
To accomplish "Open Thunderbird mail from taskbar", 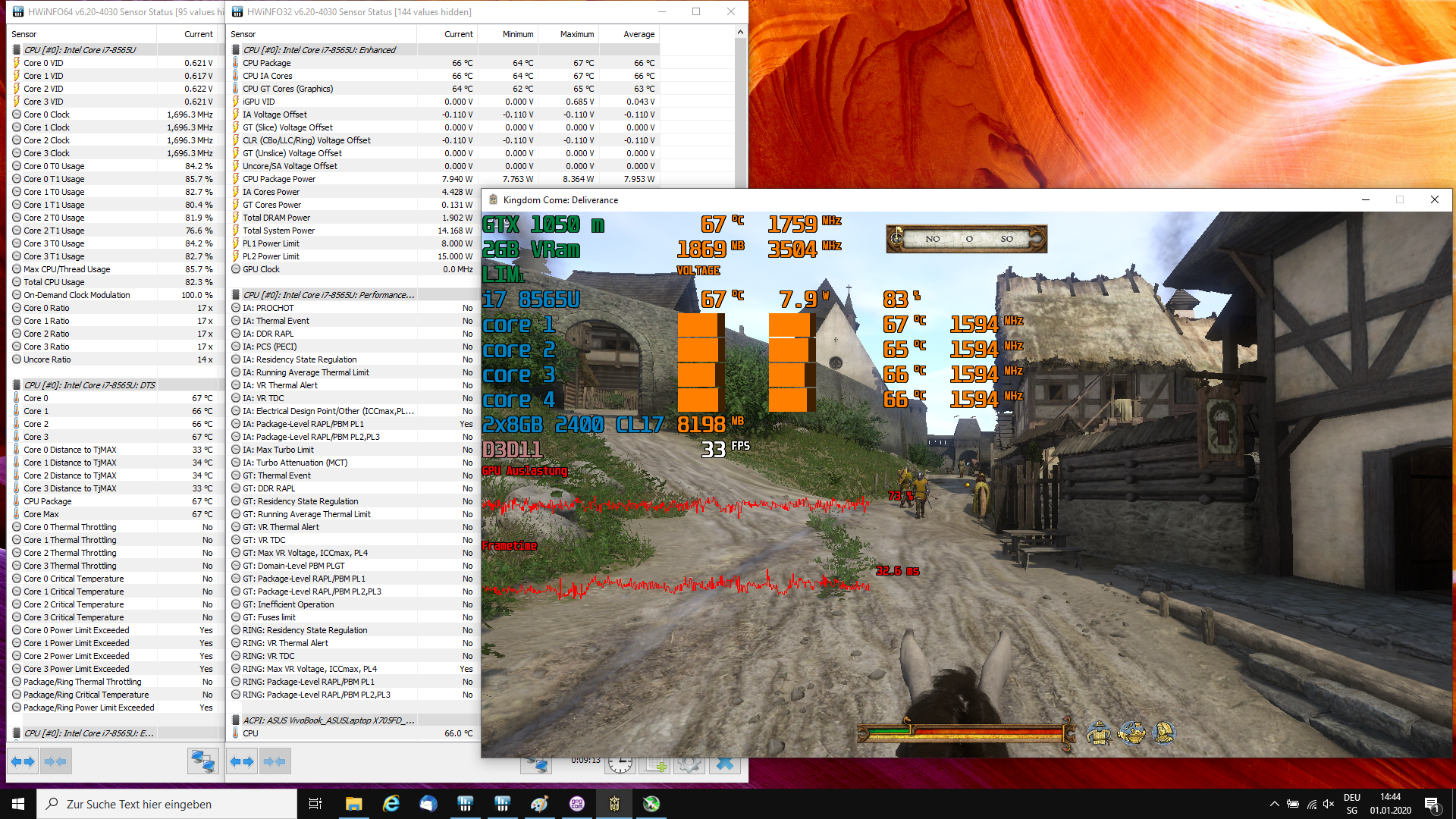I will tap(428, 804).
